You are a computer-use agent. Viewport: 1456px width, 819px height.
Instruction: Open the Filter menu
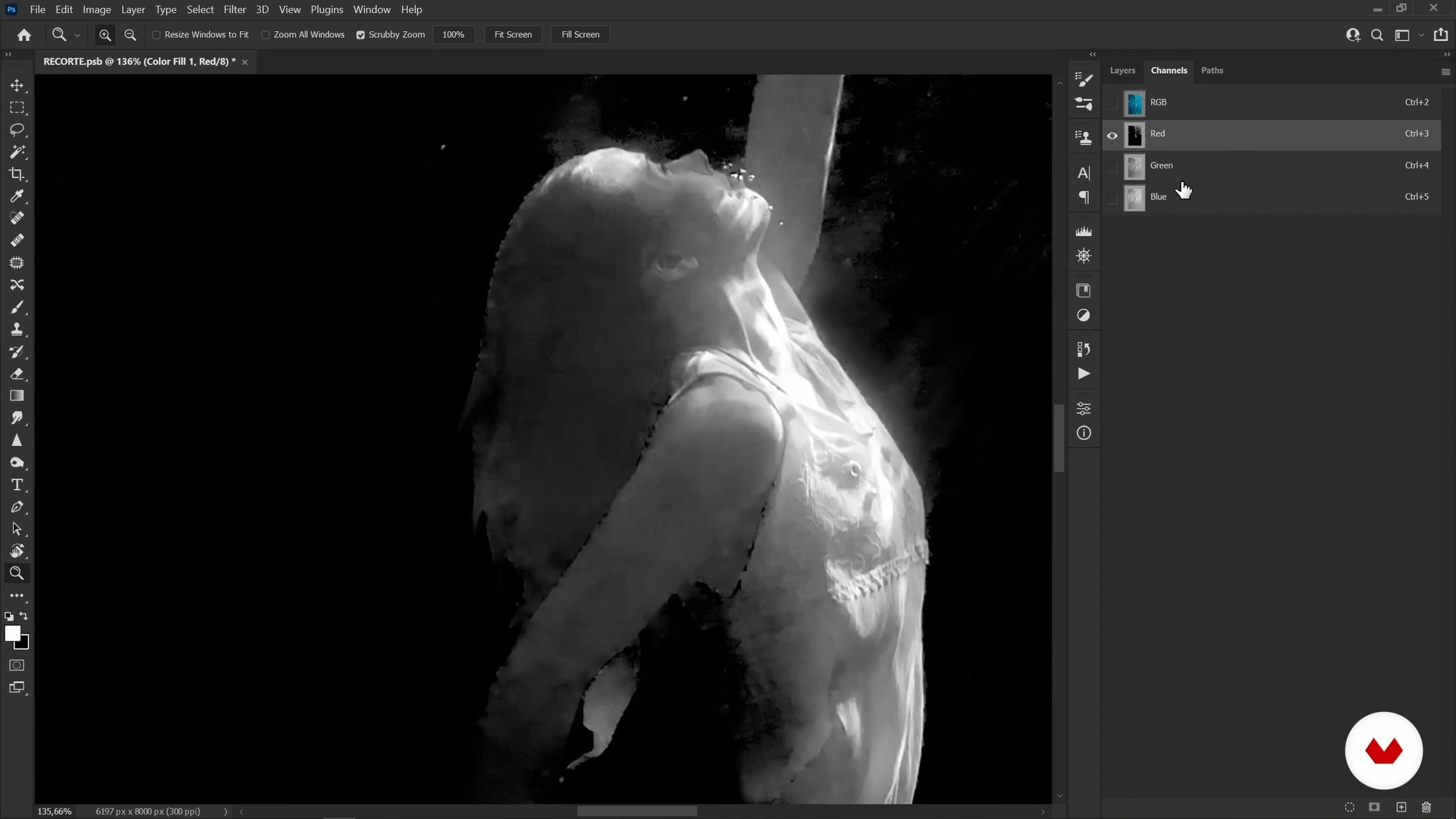234,10
